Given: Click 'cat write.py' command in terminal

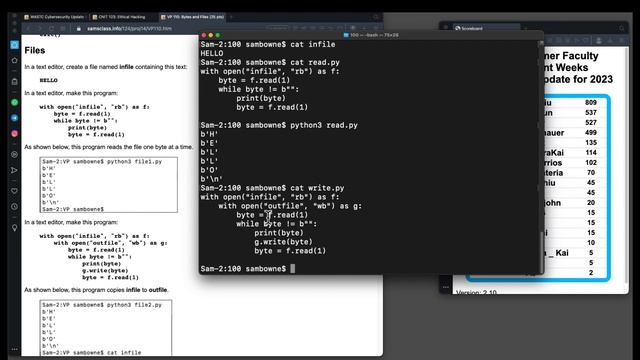Looking at the screenshot, I should (x=317, y=188).
